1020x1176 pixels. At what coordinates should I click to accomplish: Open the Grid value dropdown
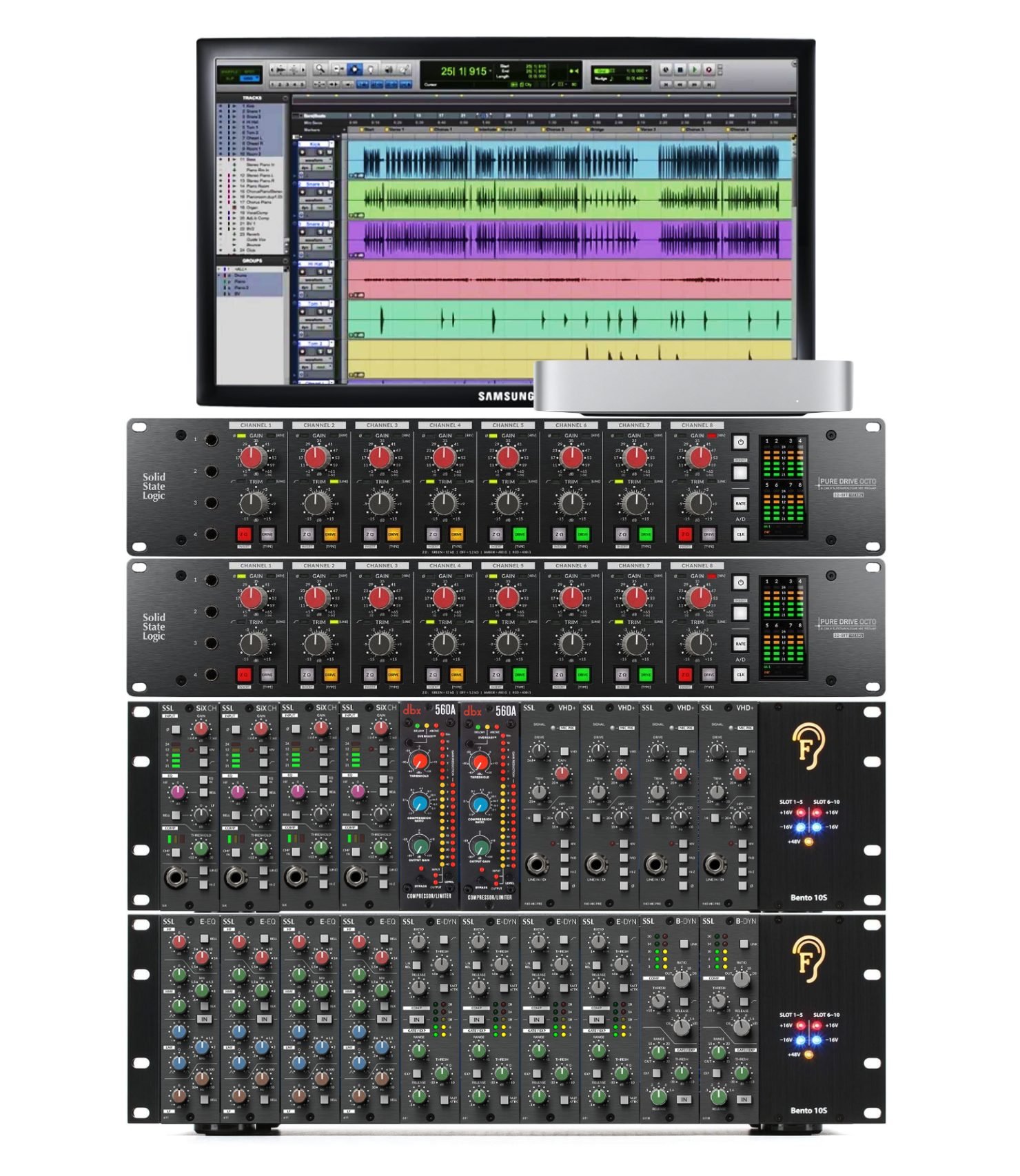tap(648, 71)
